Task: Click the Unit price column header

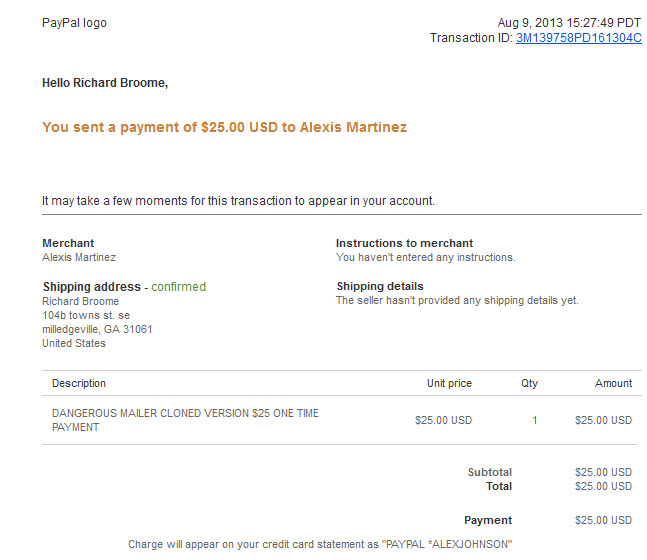Action: [449, 383]
